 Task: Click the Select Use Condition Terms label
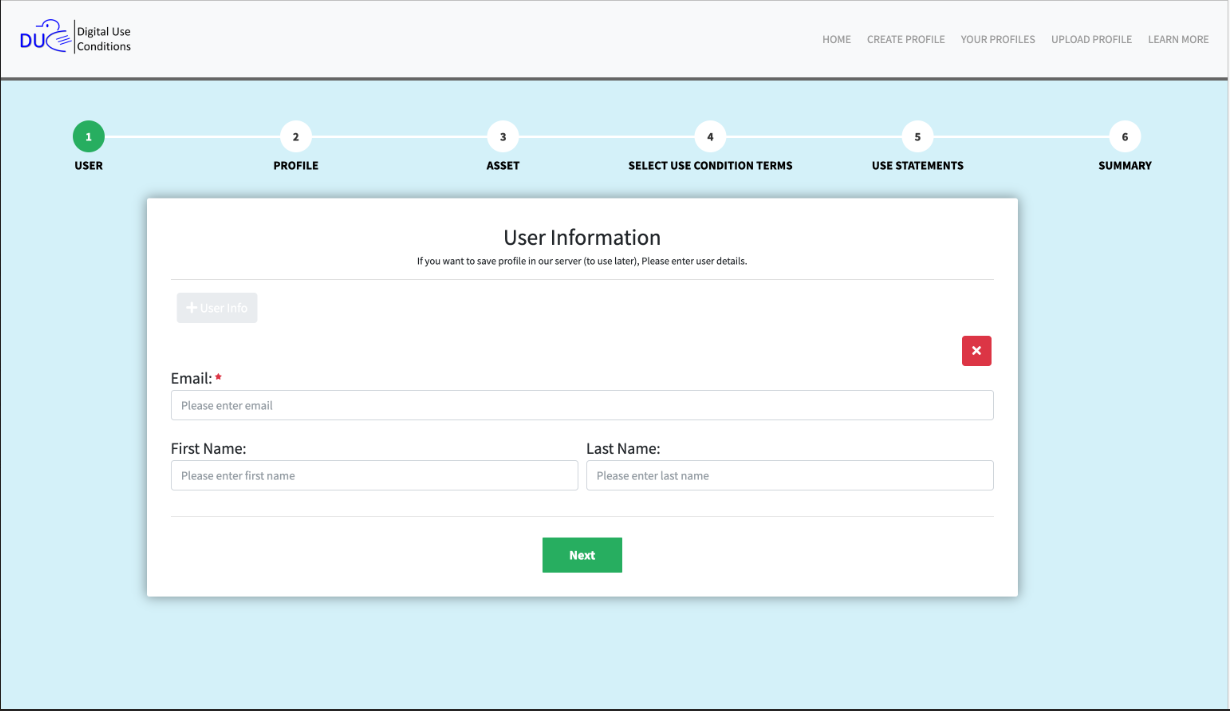pyautogui.click(x=710, y=166)
